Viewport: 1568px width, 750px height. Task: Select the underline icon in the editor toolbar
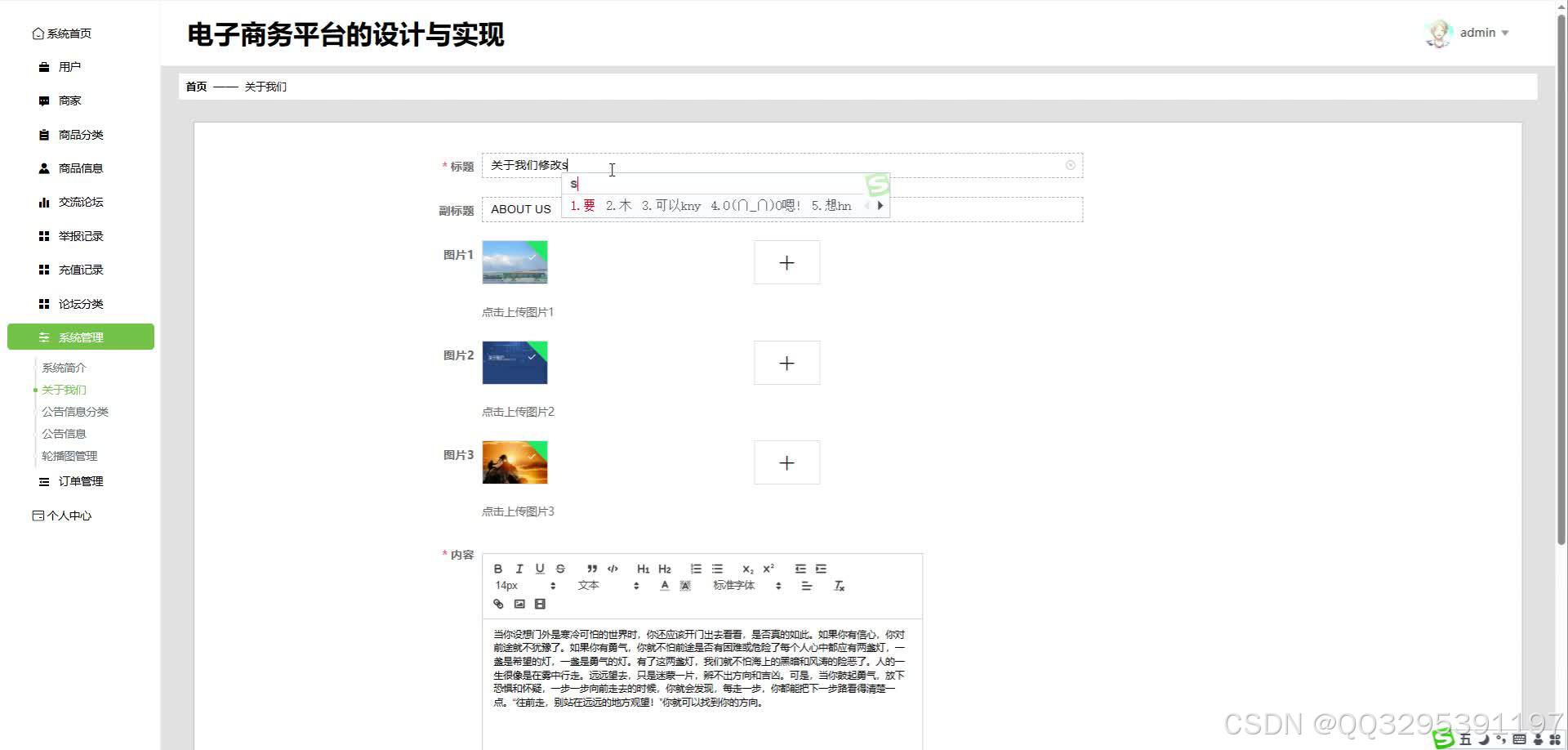pos(540,569)
